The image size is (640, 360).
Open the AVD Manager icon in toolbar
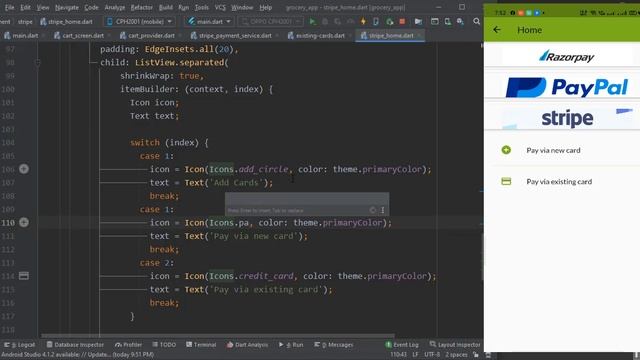(448, 21)
